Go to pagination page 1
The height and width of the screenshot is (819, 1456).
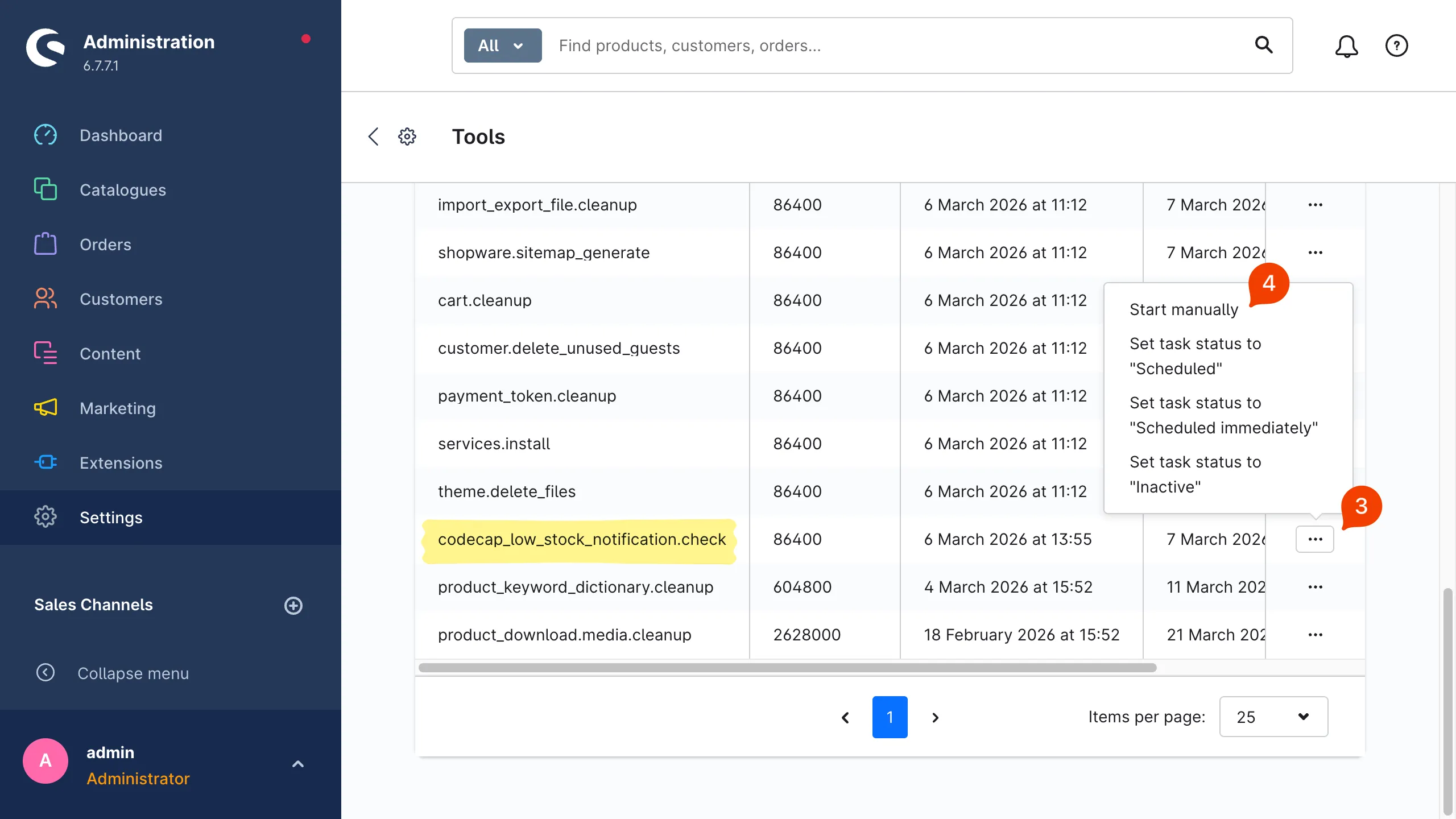click(890, 717)
